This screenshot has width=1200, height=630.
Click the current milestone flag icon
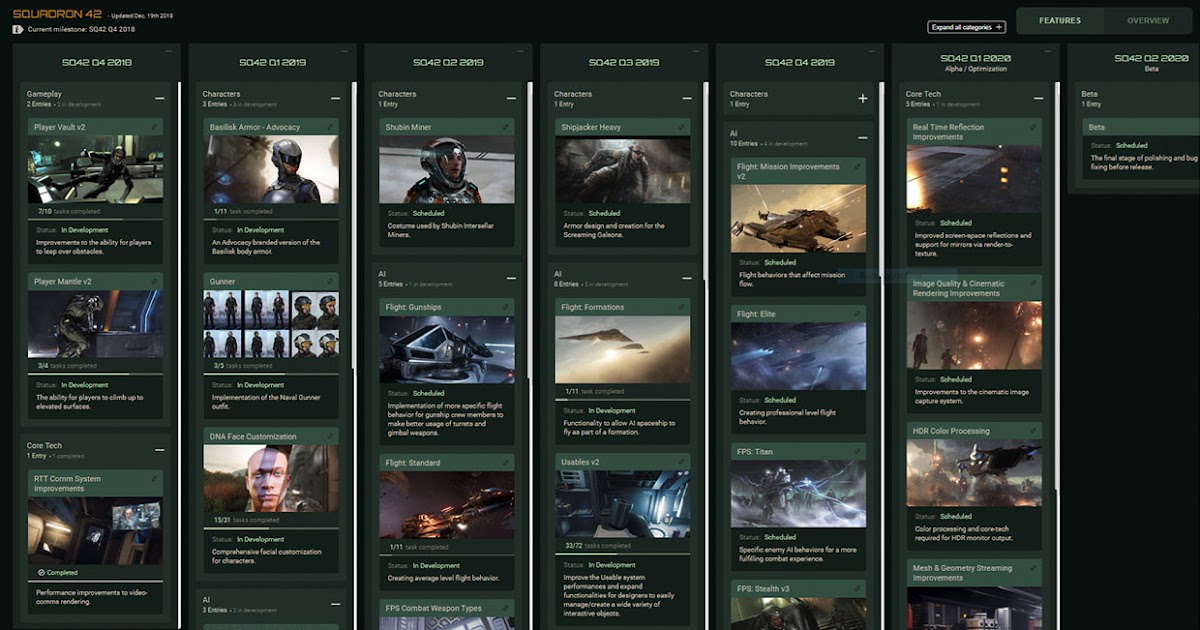coord(18,29)
